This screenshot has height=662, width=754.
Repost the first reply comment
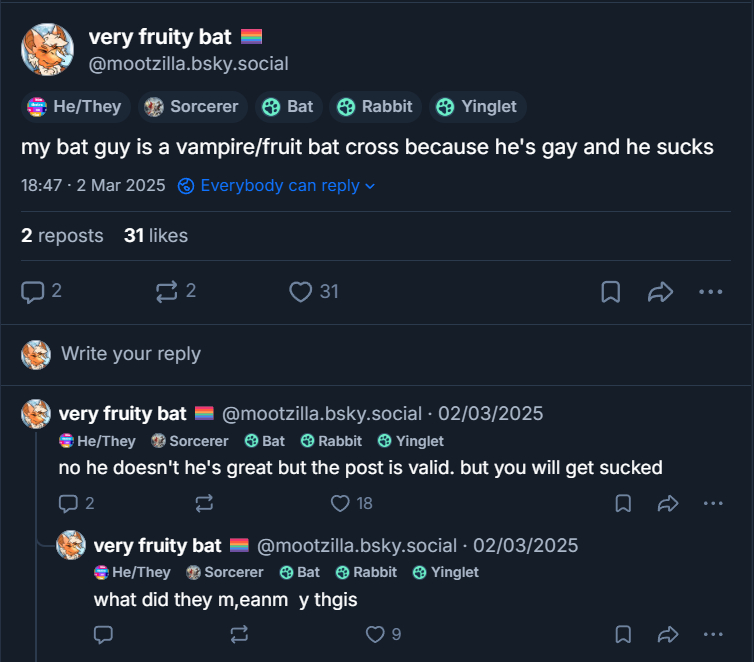(x=205, y=503)
